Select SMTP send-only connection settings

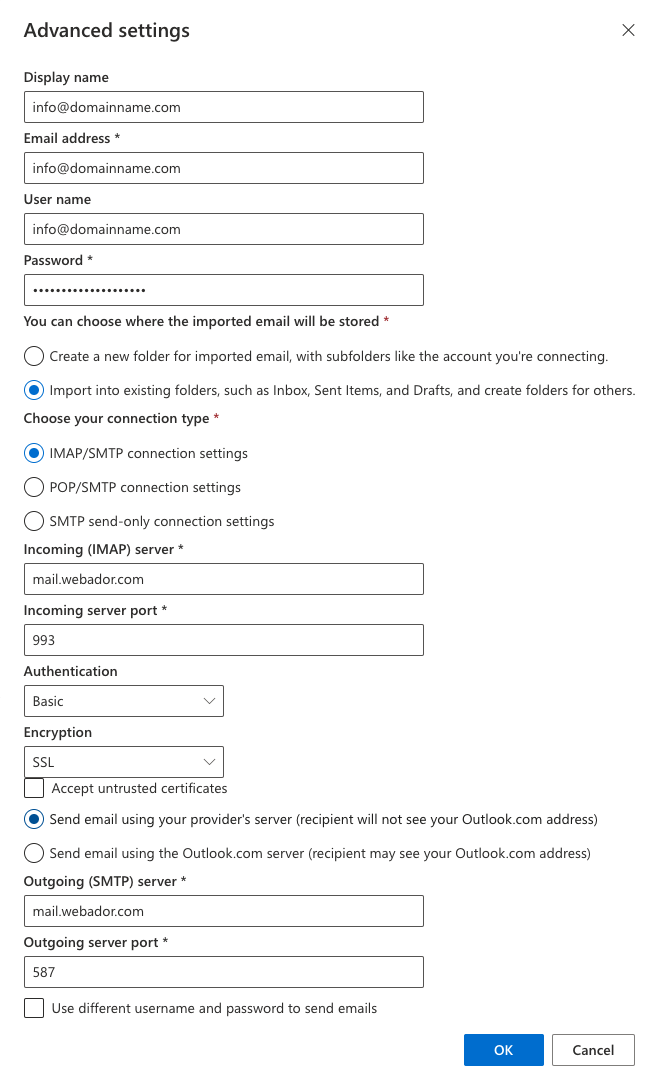[x=34, y=521]
